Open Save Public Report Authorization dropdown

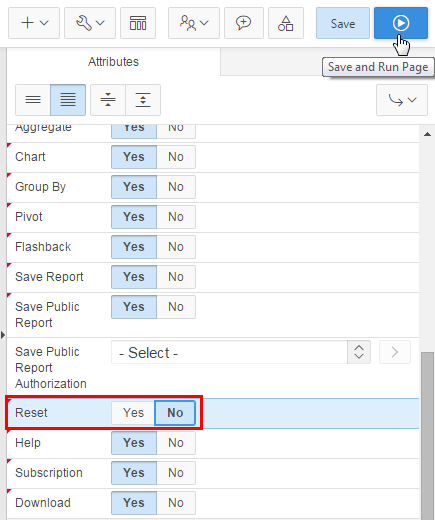[241, 352]
